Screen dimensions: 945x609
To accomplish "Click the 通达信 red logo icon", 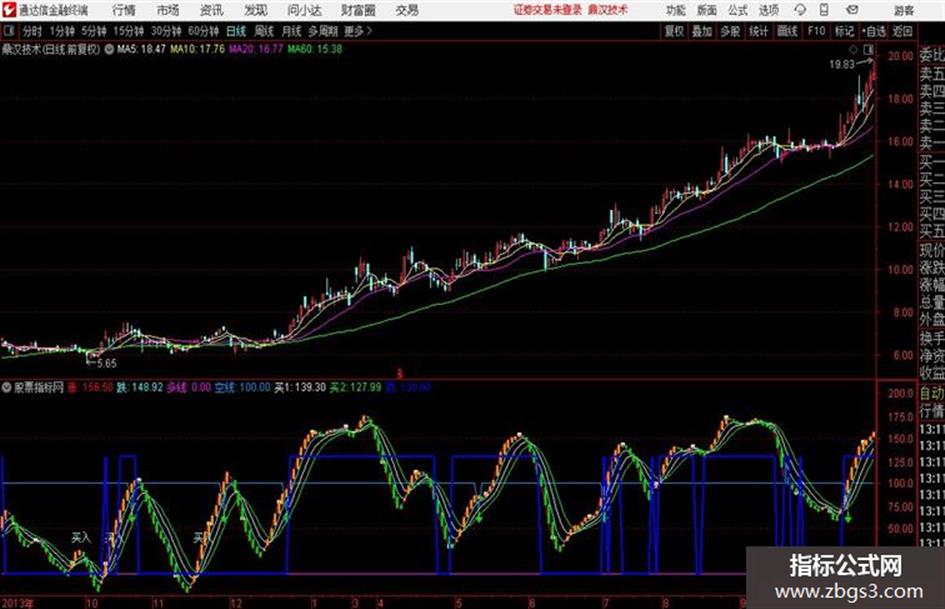I will (x=9, y=10).
